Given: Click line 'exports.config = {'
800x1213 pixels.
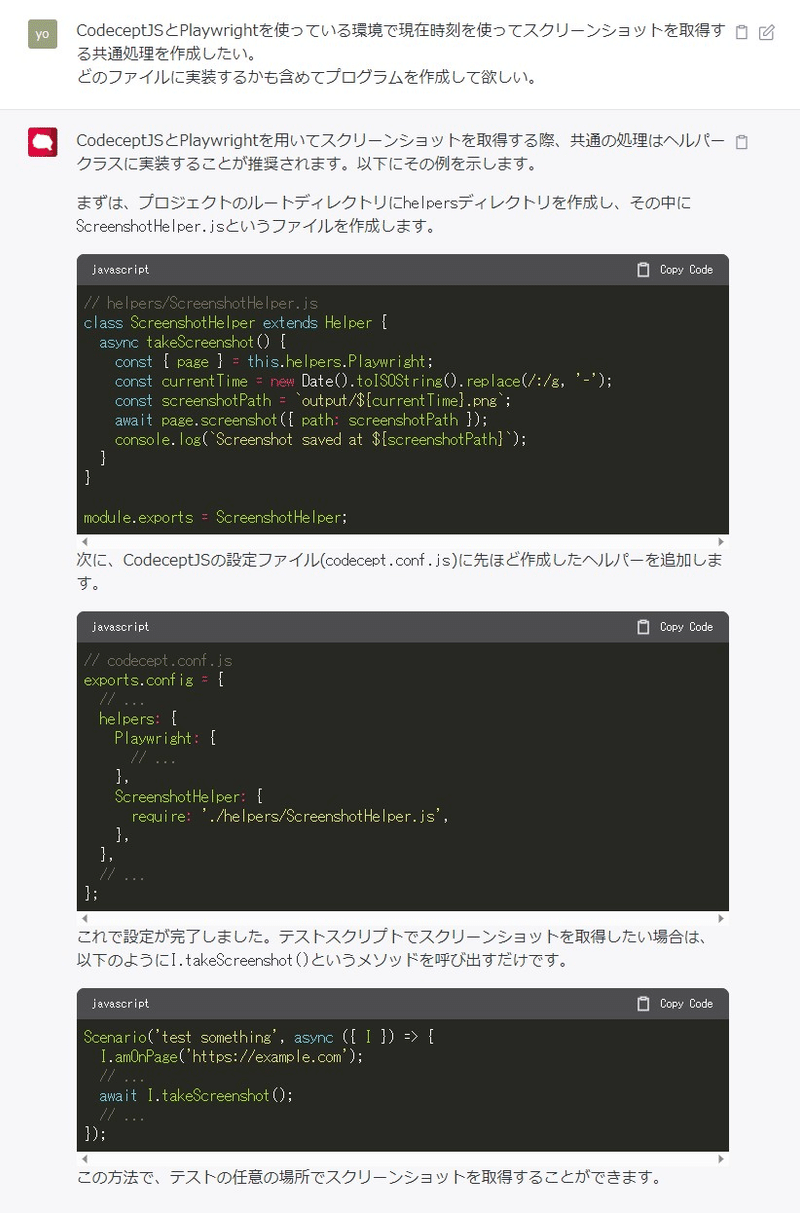Looking at the screenshot, I should [x=154, y=680].
